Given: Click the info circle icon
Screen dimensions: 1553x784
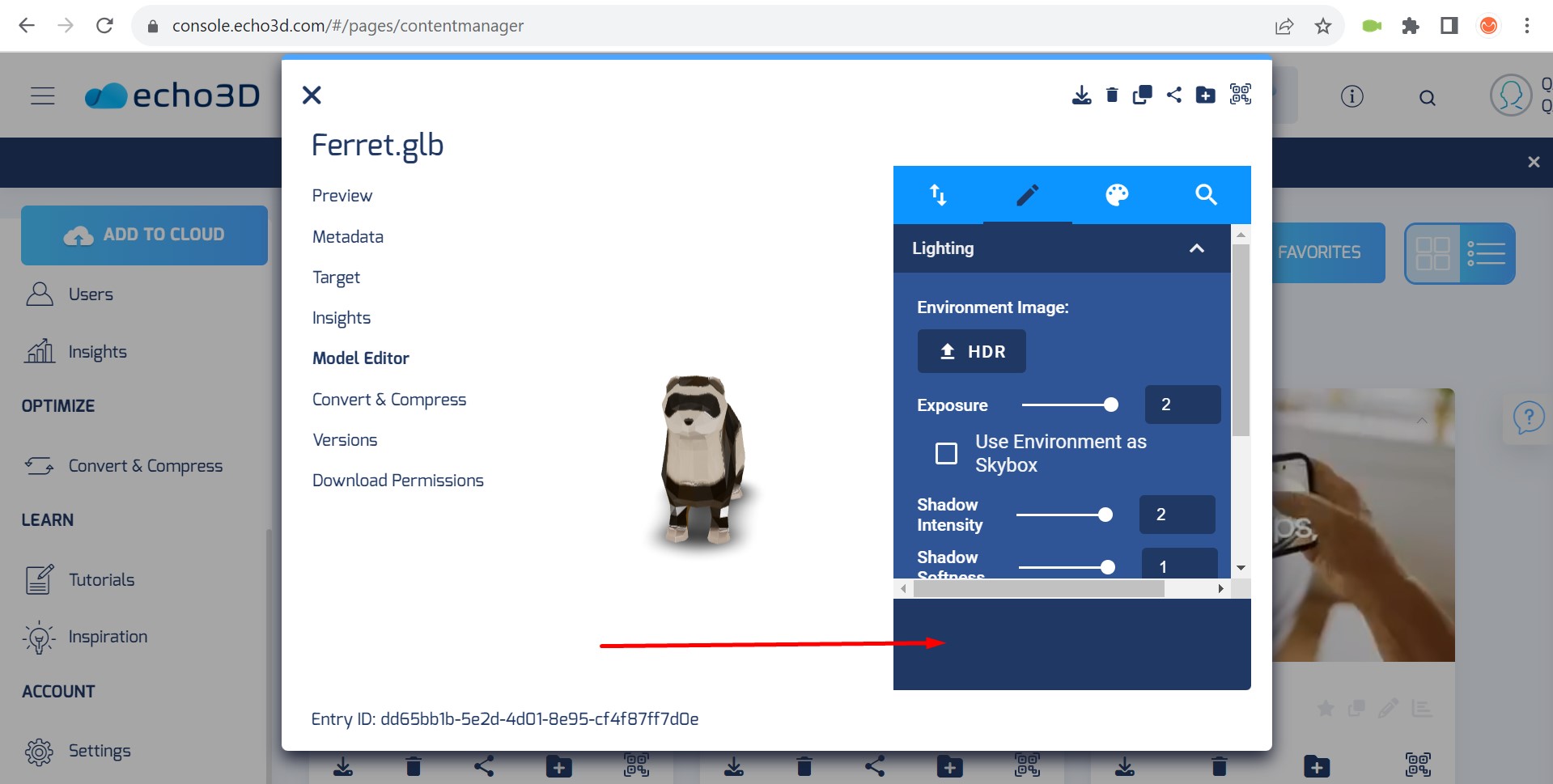Looking at the screenshot, I should coord(1351,96).
